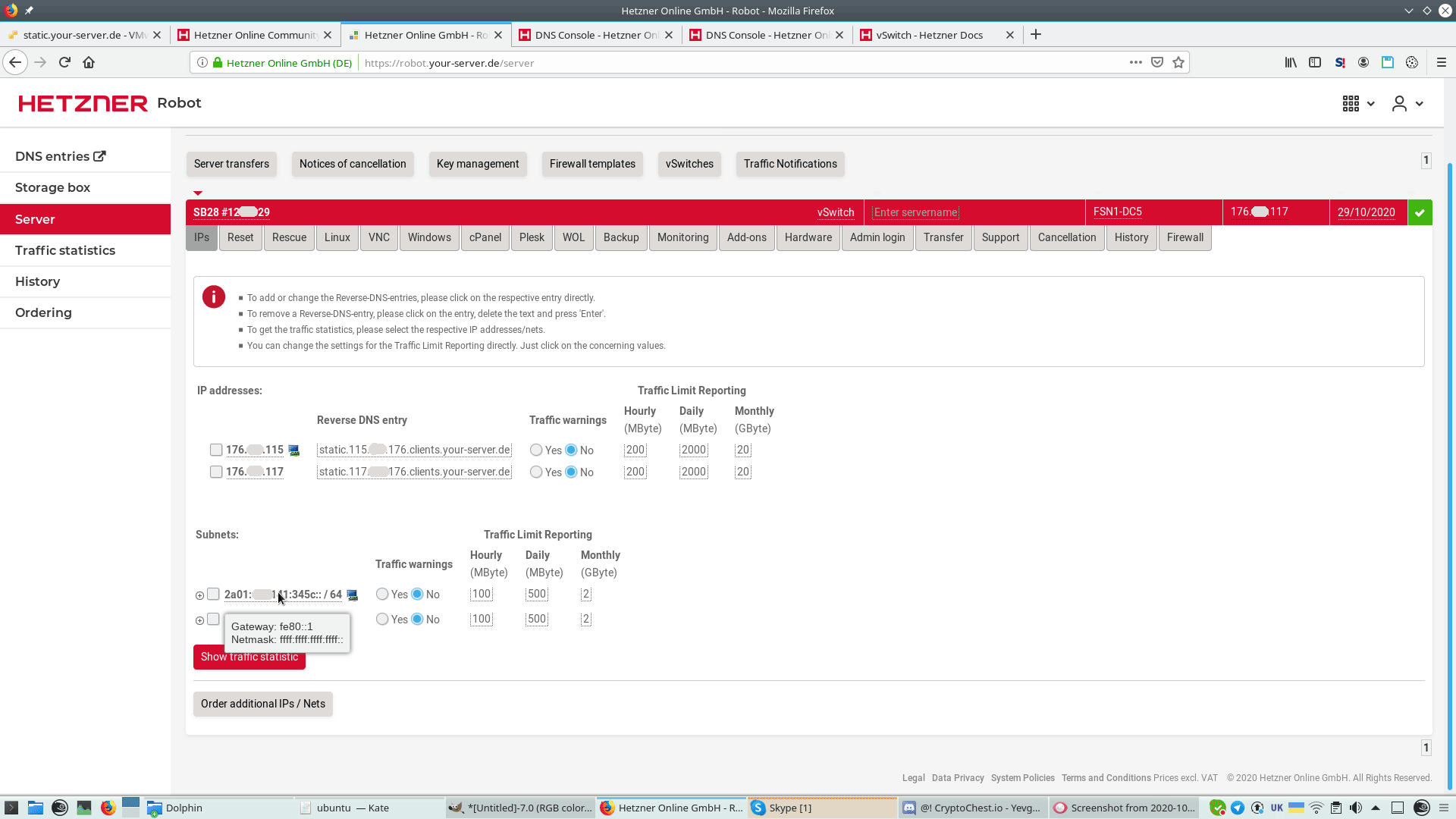Open the Firewall server tab
Screen dimensions: 1456x819
pos(1185,237)
